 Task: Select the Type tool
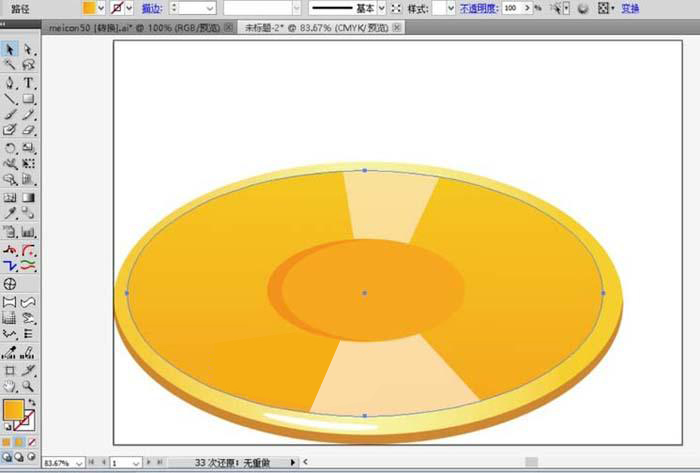coord(29,83)
